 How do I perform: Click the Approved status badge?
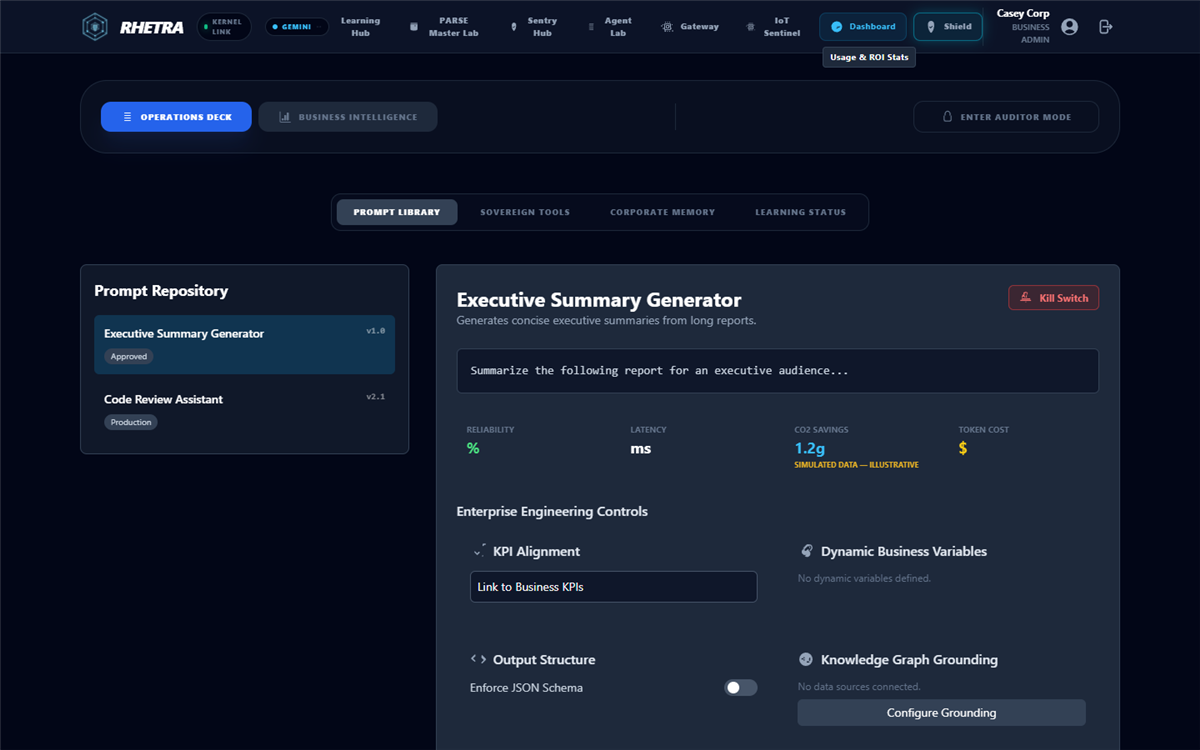(x=129, y=357)
